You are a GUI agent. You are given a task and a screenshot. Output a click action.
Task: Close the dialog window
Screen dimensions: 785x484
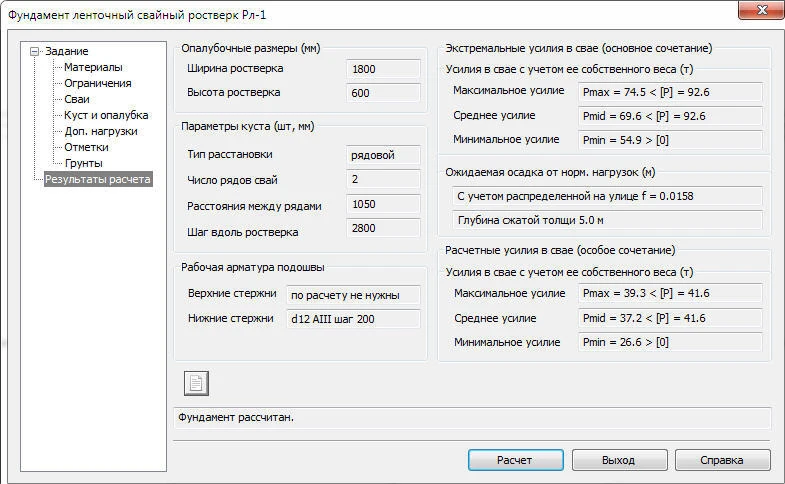tap(761, 15)
